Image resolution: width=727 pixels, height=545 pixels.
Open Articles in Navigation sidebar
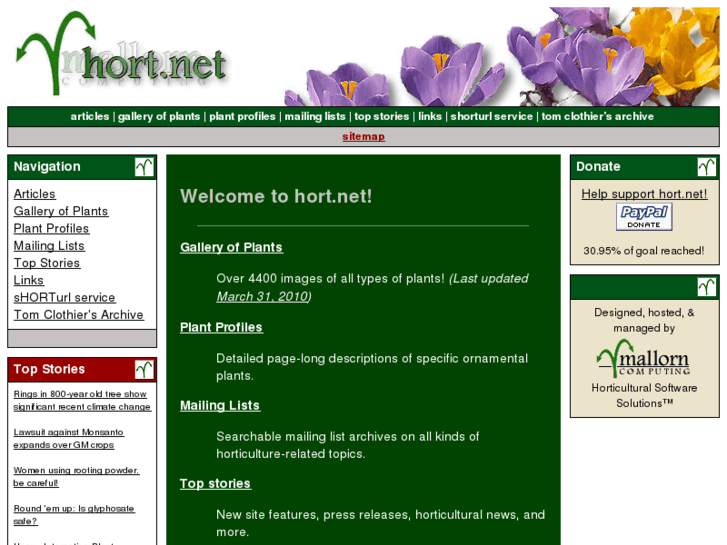pyautogui.click(x=34, y=194)
